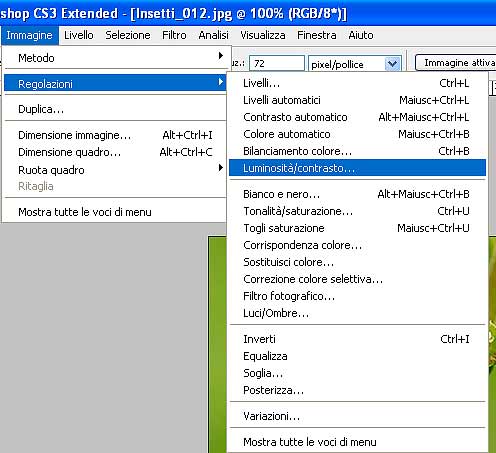Click the resolution field showing 72
The width and height of the screenshot is (496, 453).
coord(277,63)
